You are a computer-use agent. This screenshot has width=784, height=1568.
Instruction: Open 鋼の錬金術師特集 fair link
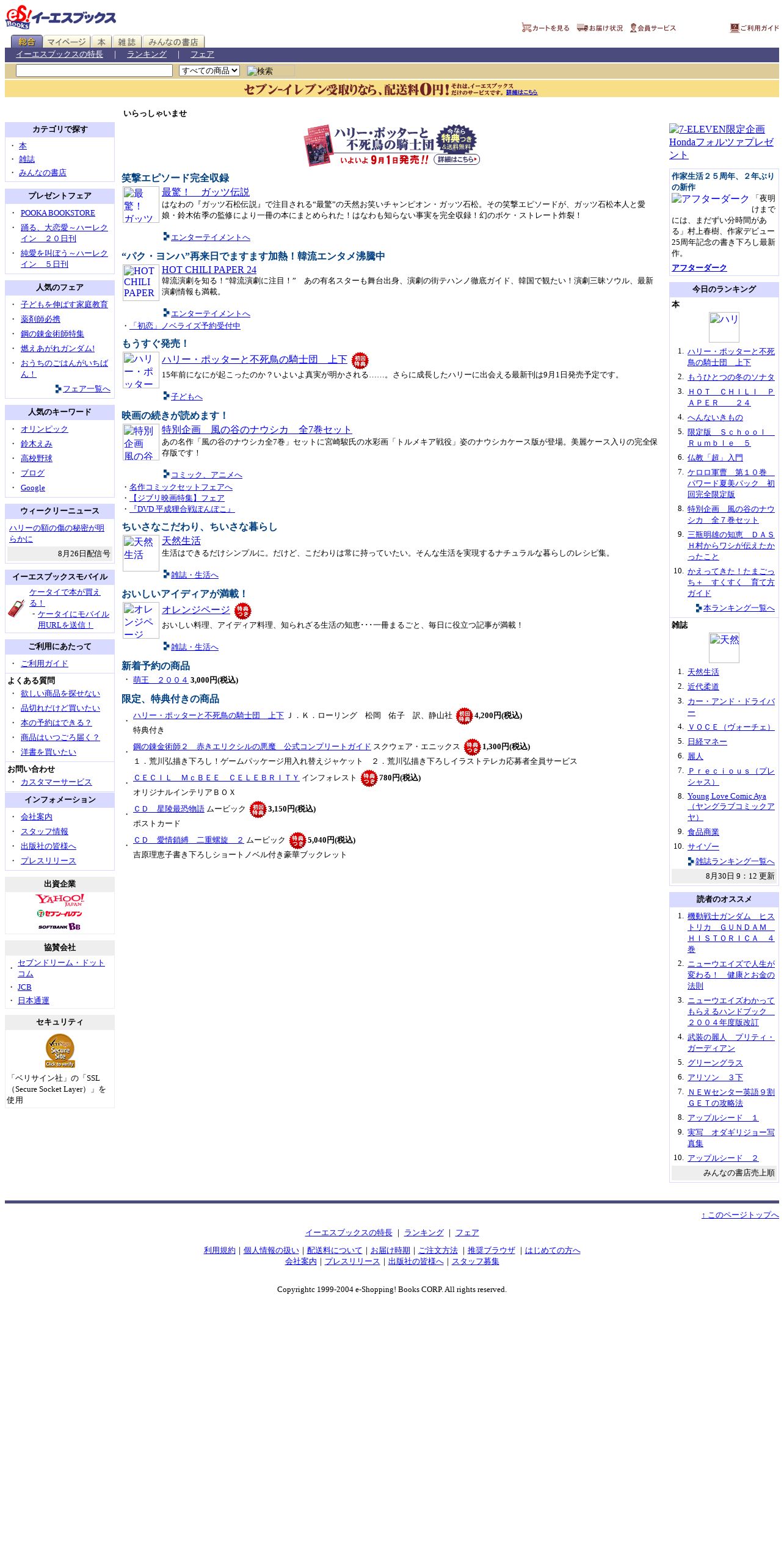point(53,334)
